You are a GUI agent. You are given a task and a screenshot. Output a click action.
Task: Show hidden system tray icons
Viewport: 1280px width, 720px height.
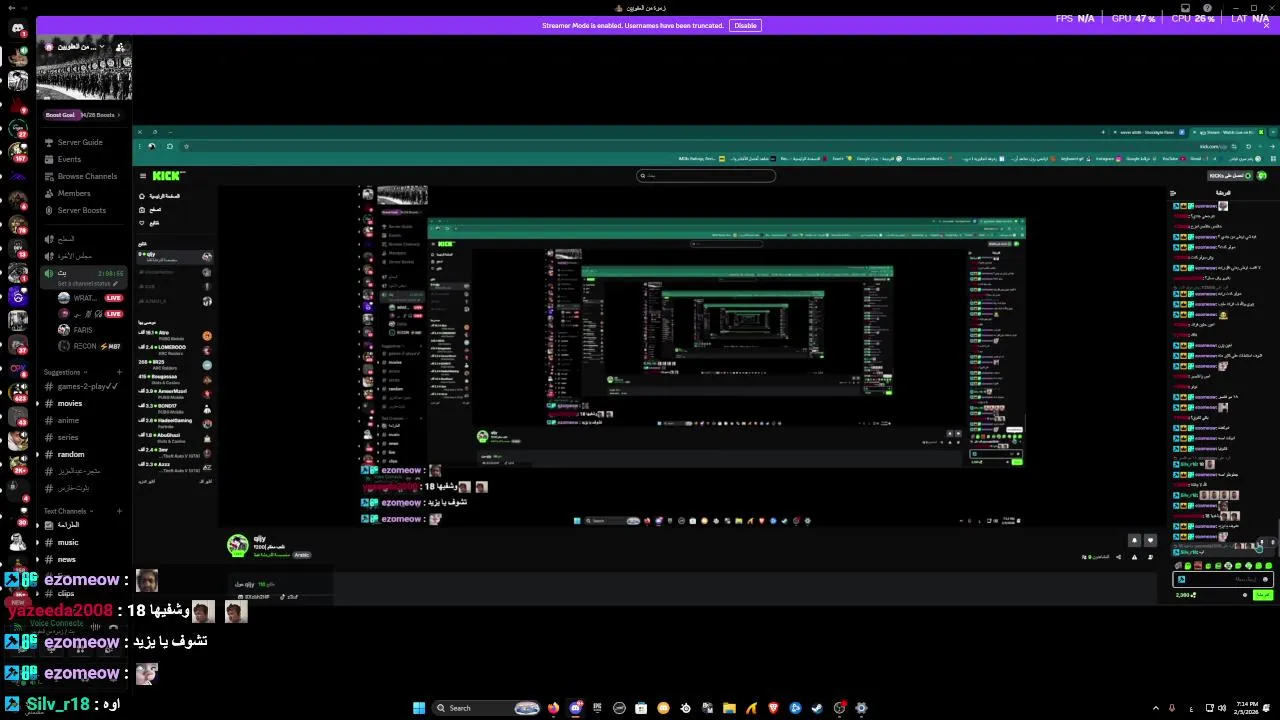(x=1156, y=708)
